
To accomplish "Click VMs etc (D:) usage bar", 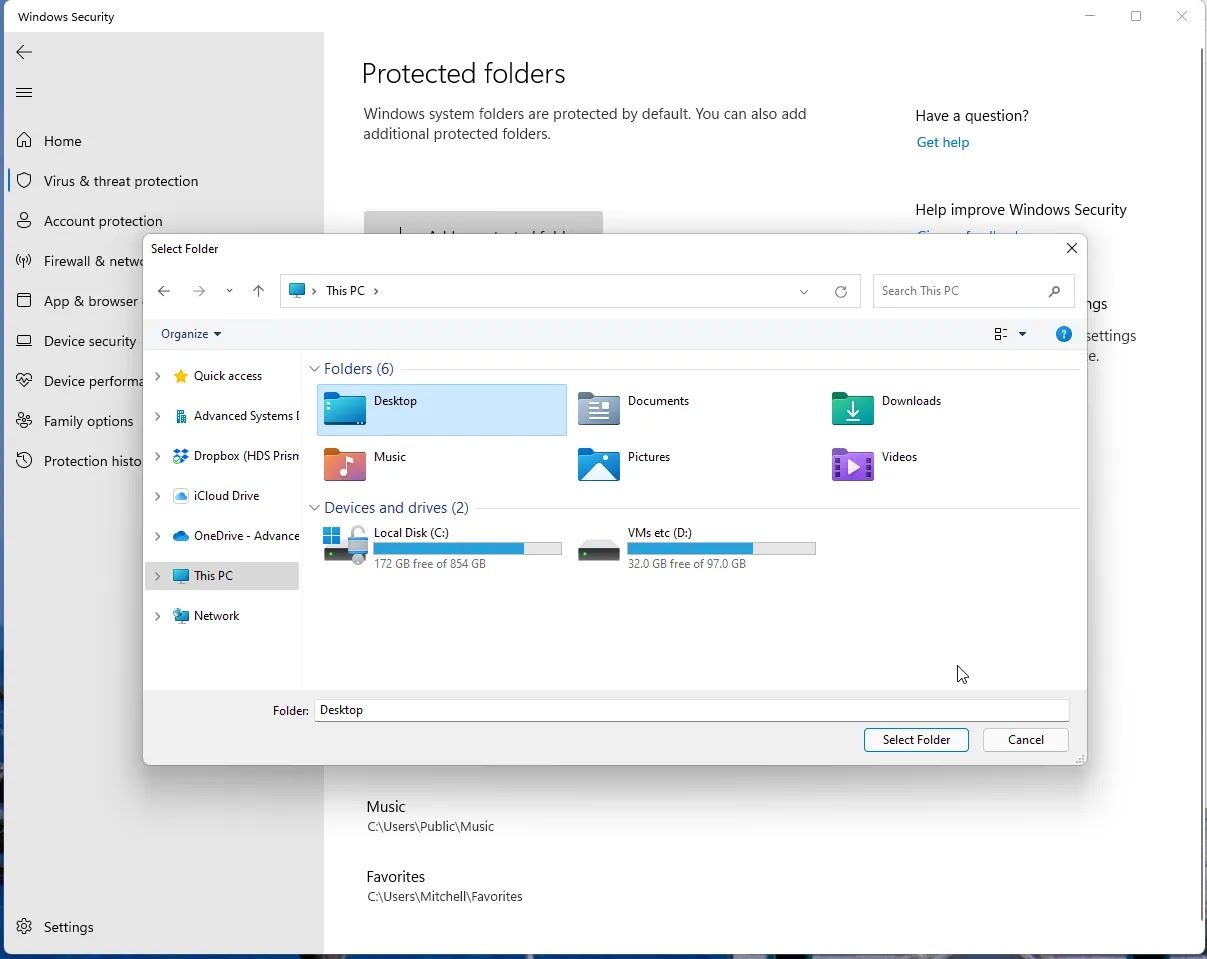I will [x=721, y=549].
